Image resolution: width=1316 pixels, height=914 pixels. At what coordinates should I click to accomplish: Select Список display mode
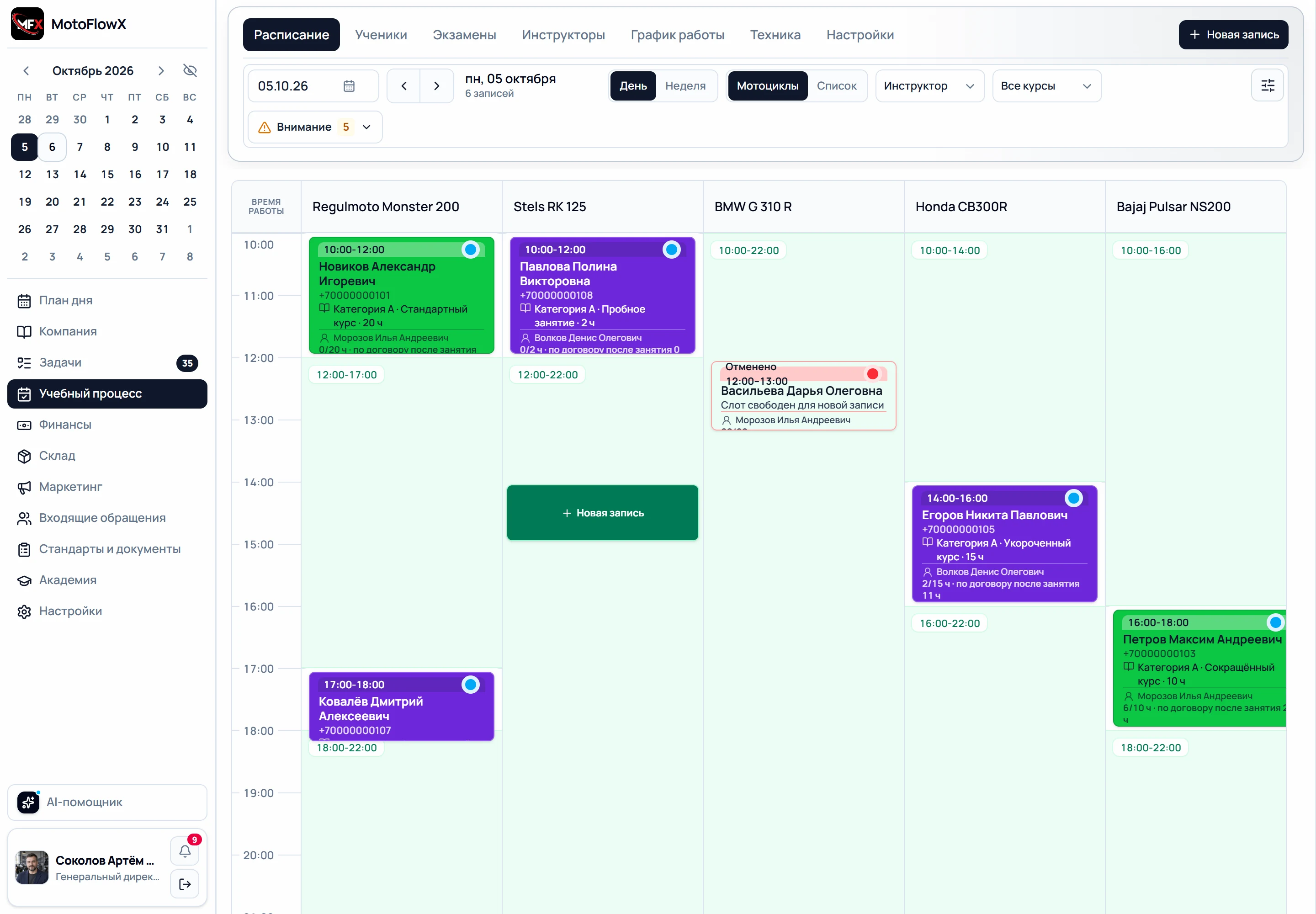coord(836,86)
